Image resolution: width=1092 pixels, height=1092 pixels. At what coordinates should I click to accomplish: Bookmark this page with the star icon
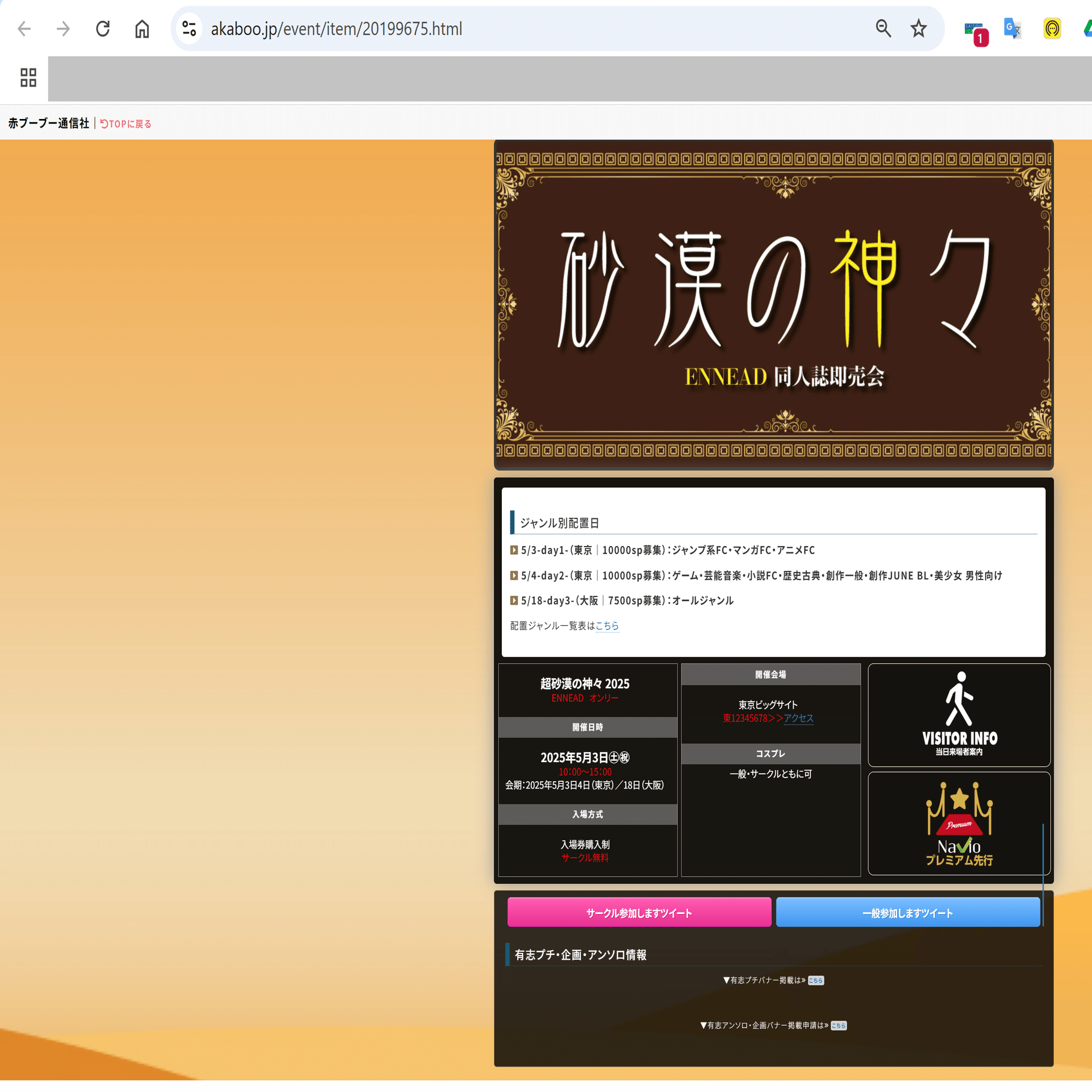tap(918, 28)
